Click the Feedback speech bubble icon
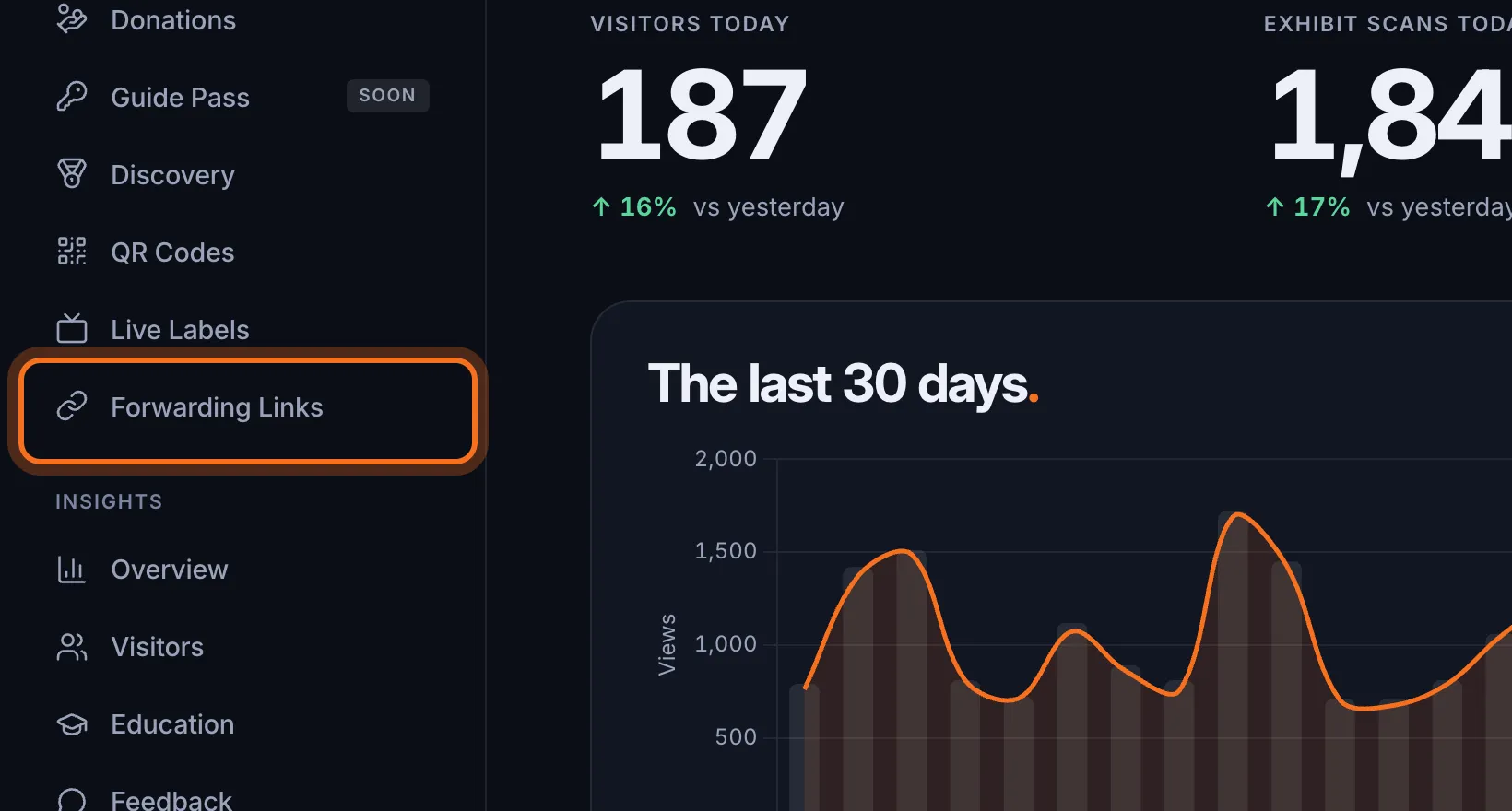The width and height of the screenshot is (1512, 811). tap(72, 800)
